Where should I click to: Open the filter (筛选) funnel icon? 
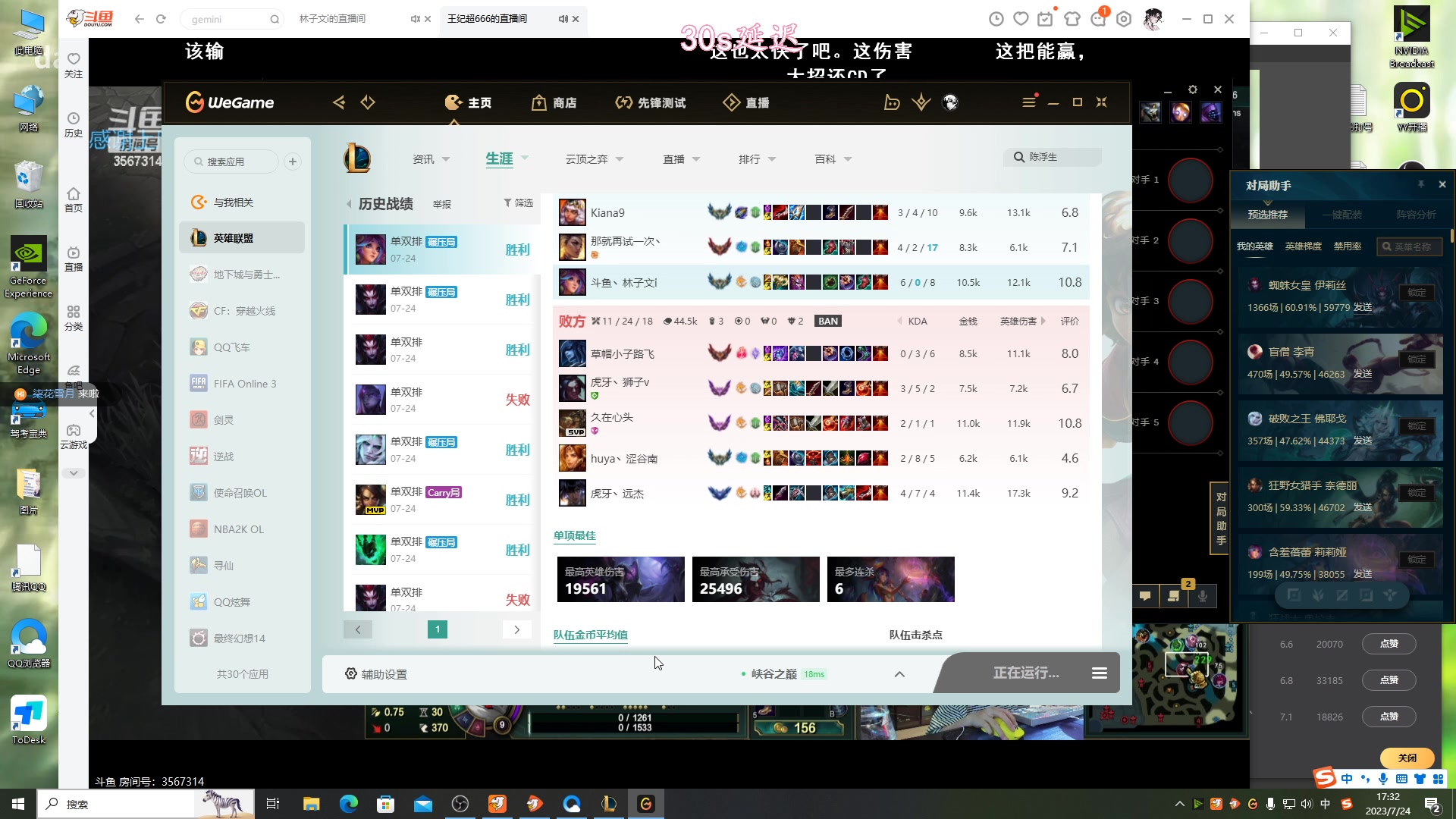[x=507, y=203]
